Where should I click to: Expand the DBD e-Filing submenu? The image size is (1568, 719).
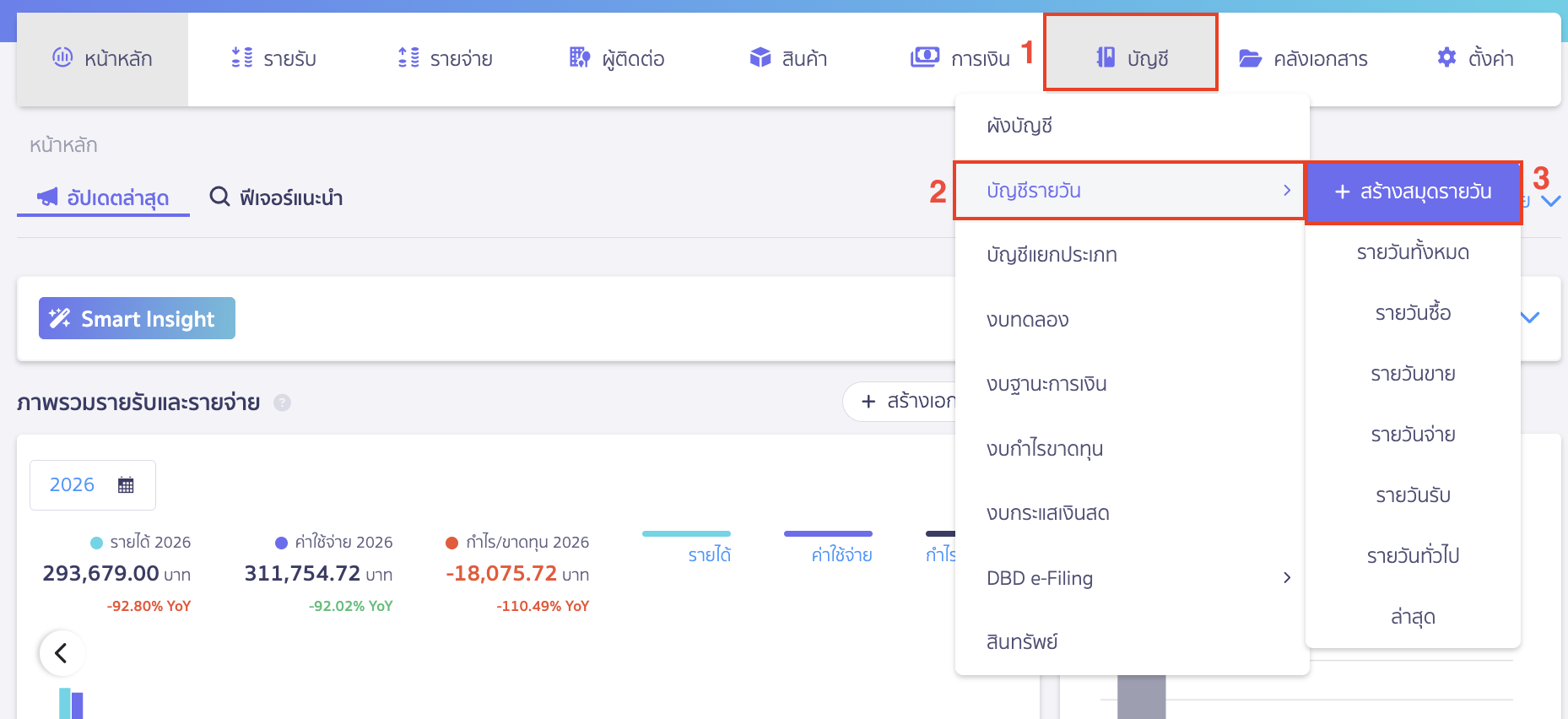coord(1286,577)
